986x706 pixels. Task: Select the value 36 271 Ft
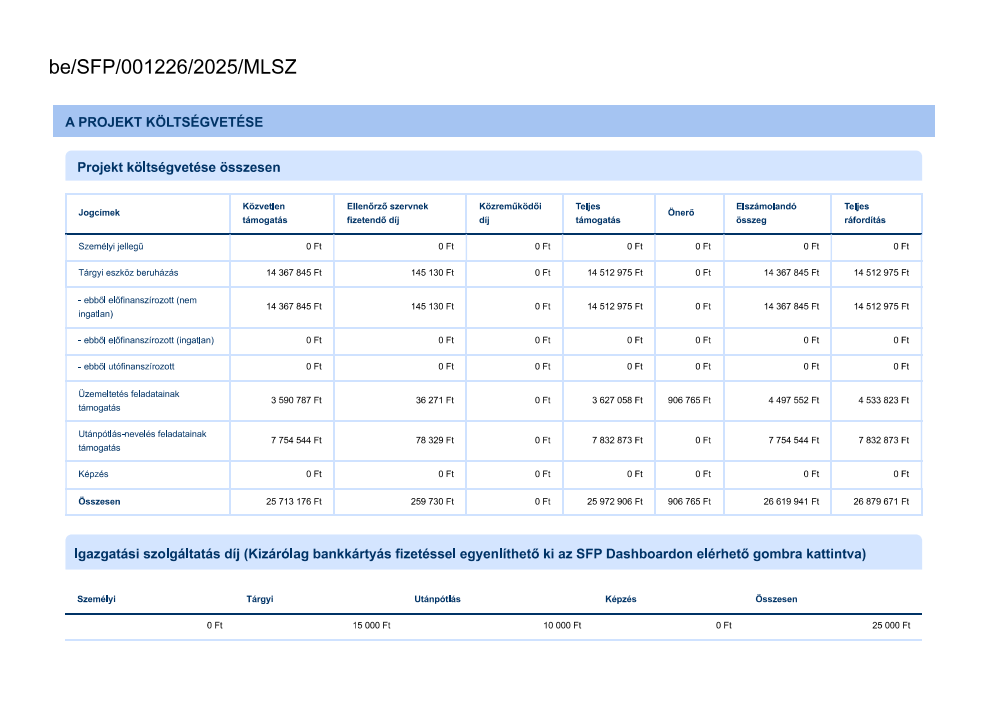tap(435, 400)
